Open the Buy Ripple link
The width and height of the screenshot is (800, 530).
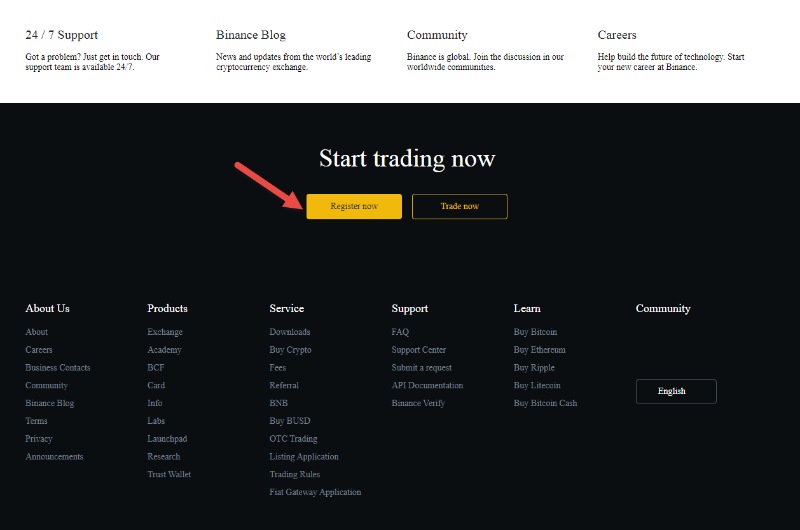click(x=534, y=368)
